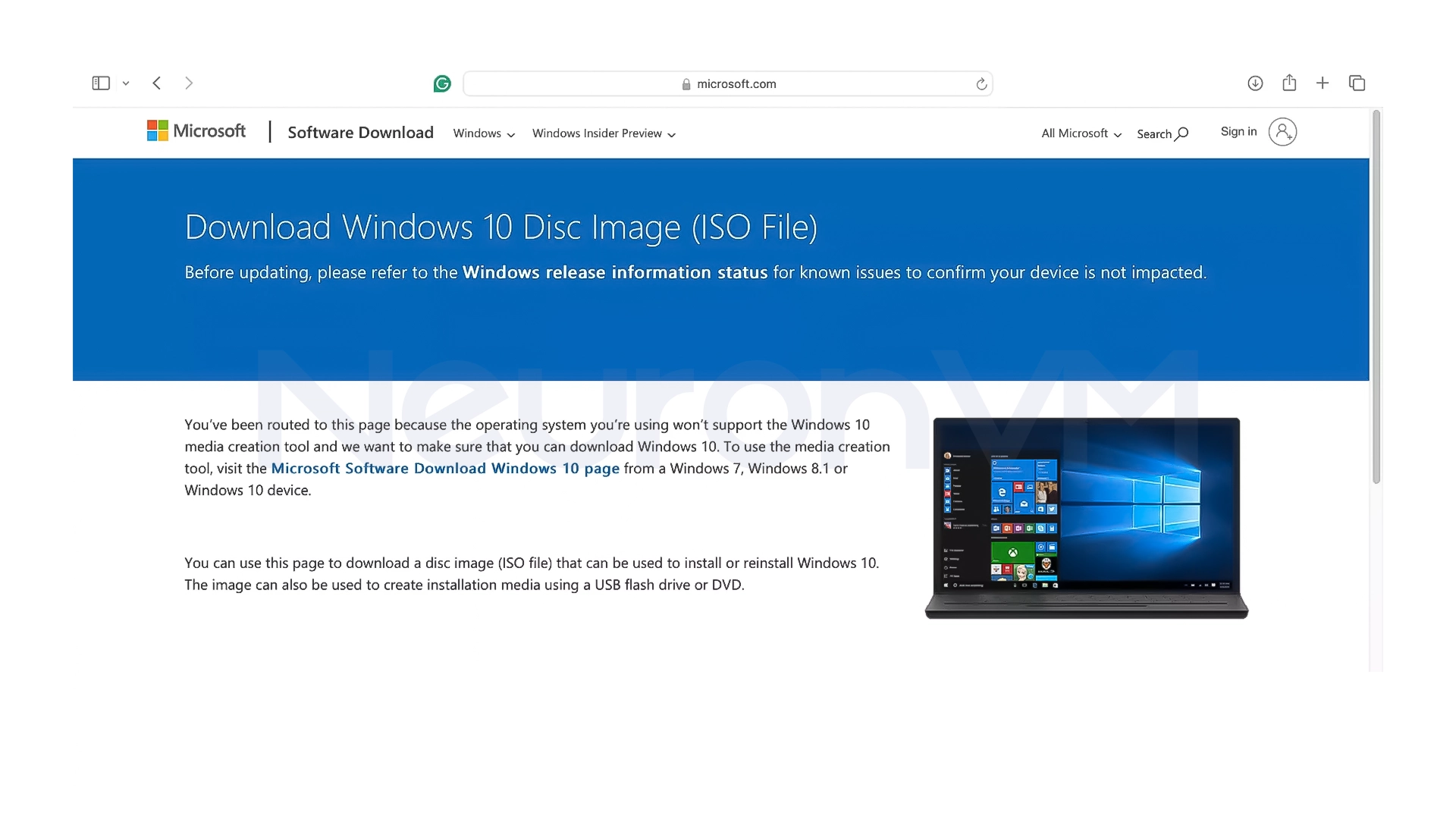
Task: Open a new tab with the plus button
Action: pyautogui.click(x=1323, y=83)
